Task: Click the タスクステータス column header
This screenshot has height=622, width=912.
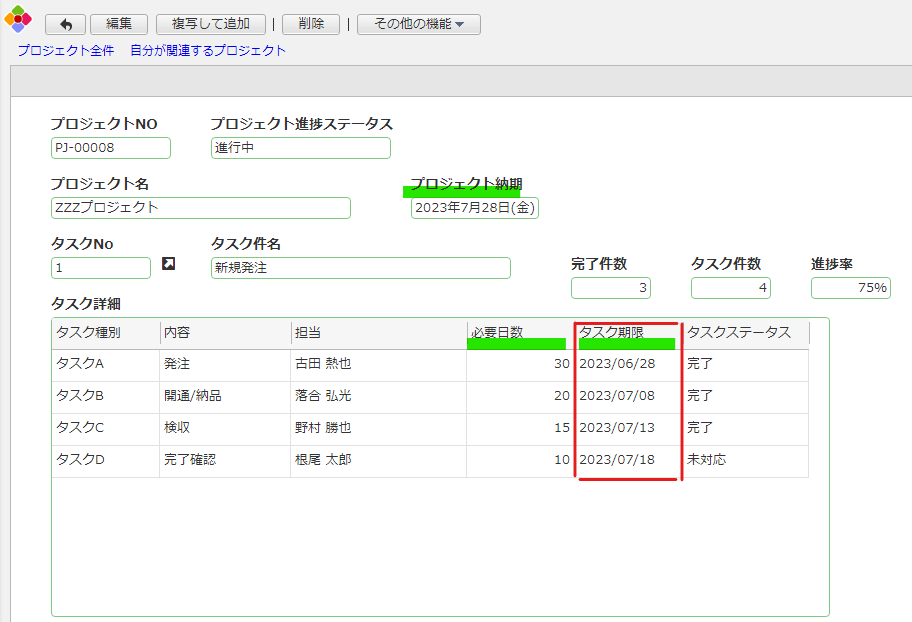Action: point(745,333)
